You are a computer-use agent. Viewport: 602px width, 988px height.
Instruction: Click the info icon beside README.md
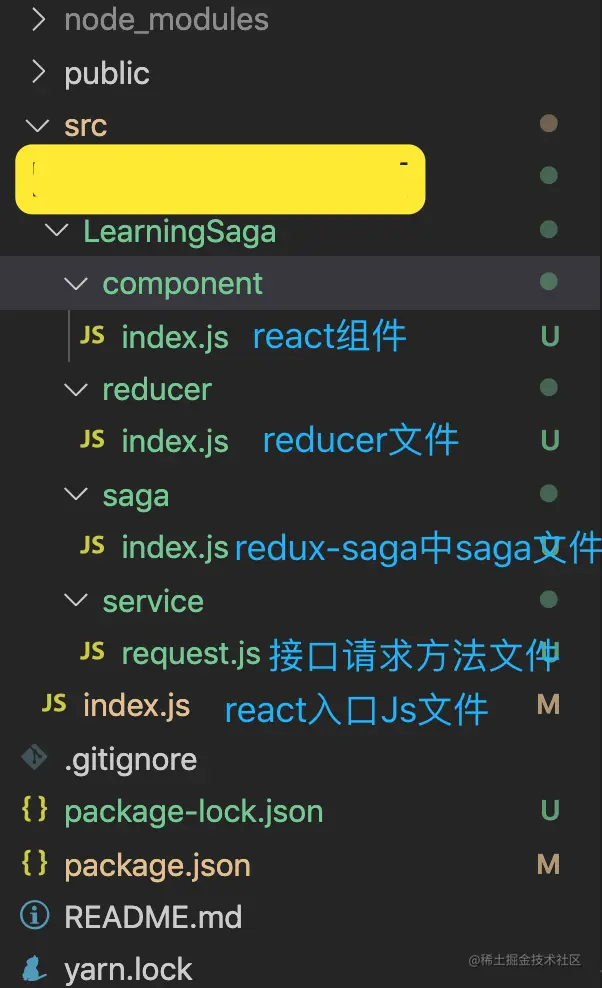pos(32,916)
